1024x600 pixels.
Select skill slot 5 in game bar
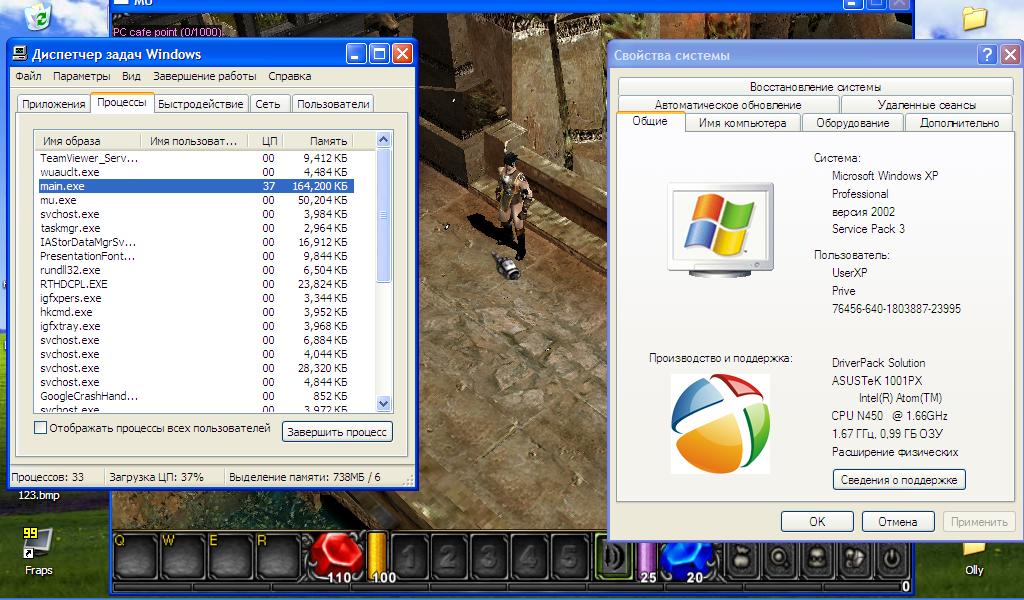(x=569, y=557)
